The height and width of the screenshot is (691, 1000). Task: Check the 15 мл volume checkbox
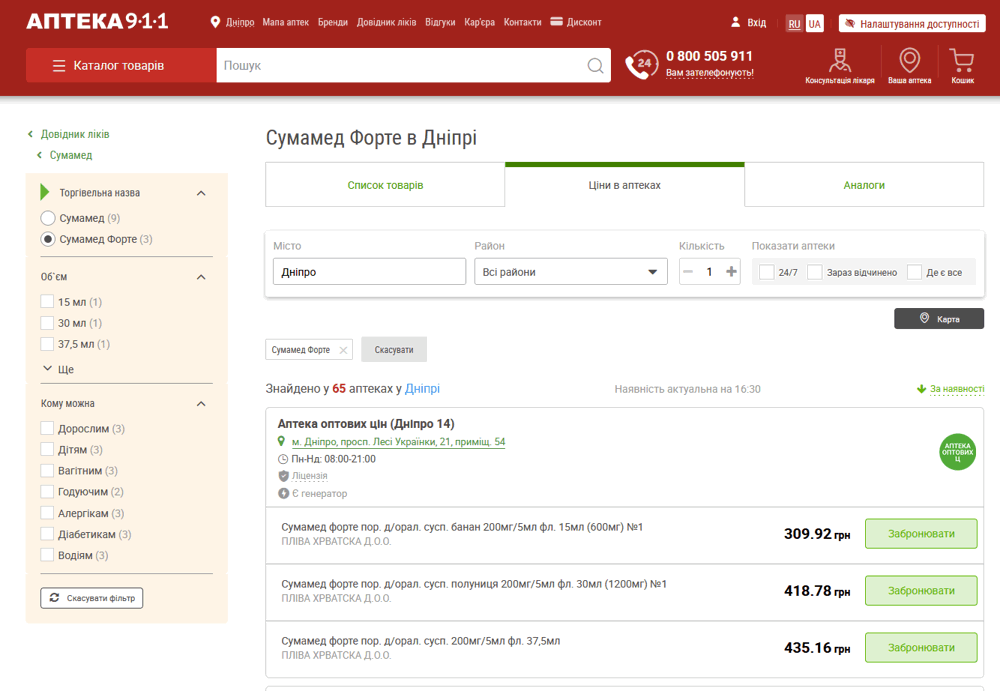click(x=47, y=302)
